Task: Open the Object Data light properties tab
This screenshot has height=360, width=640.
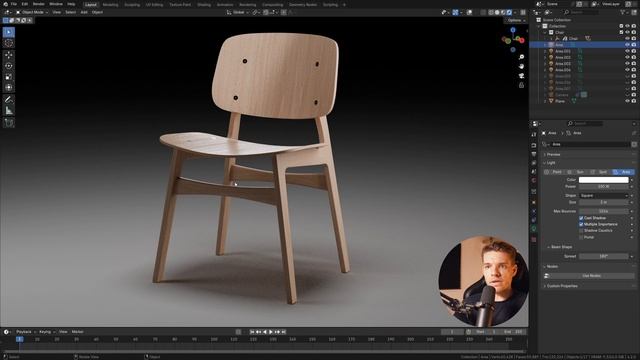Action: pos(534,229)
